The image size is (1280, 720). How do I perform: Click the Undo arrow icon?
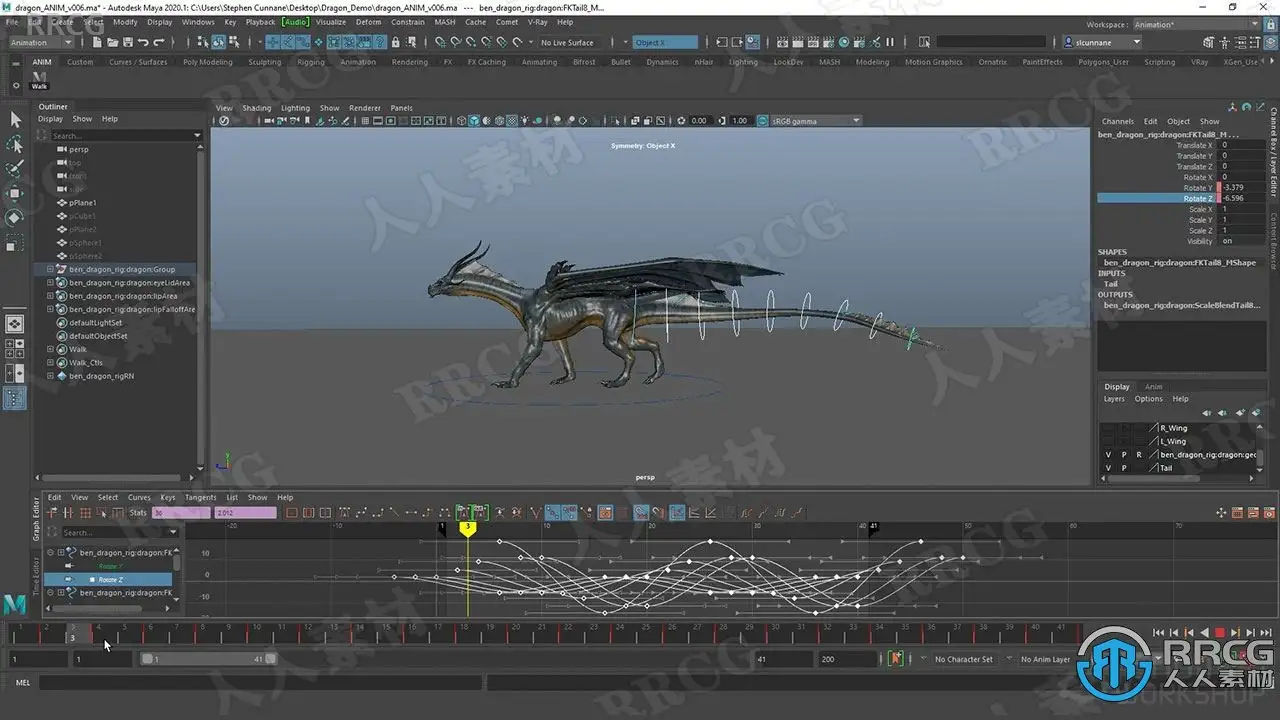tap(144, 42)
